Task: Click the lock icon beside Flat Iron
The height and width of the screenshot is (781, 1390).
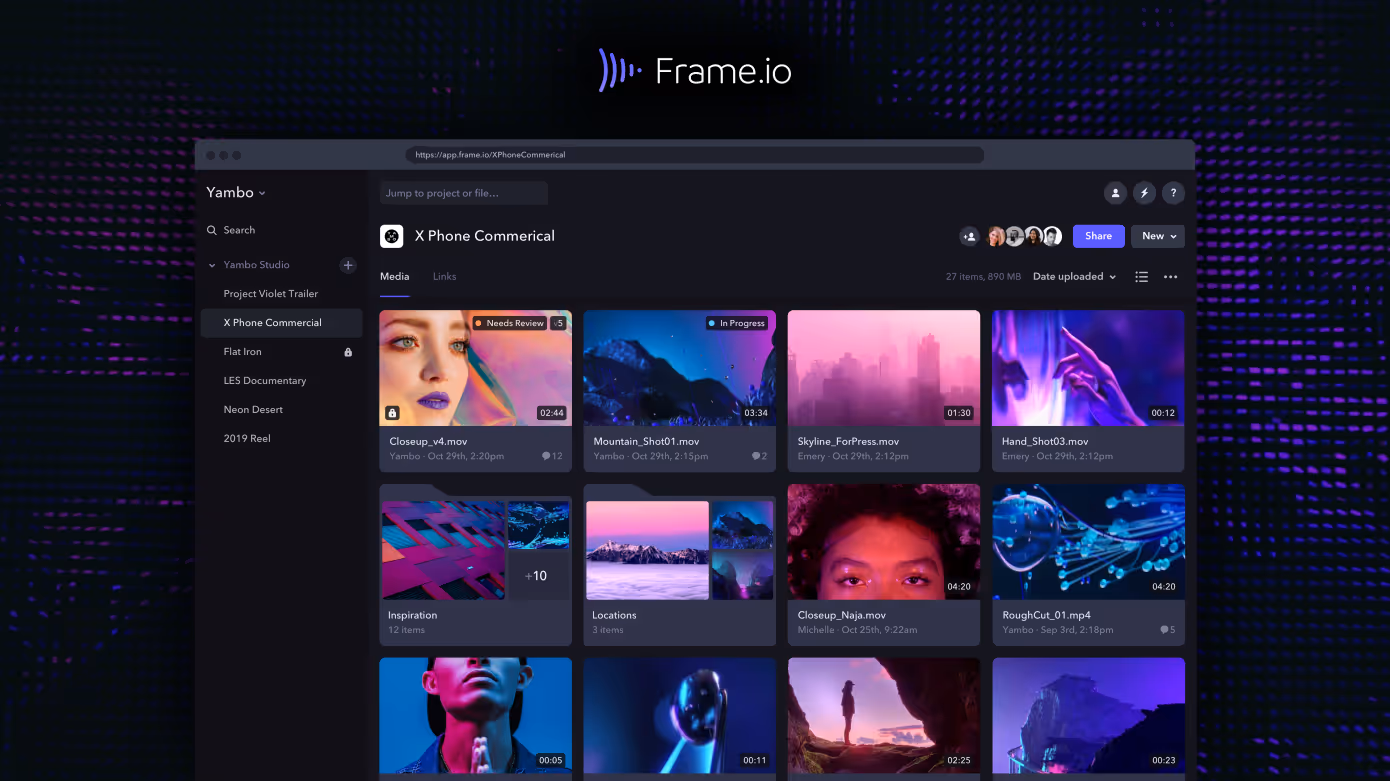Action: (347, 351)
